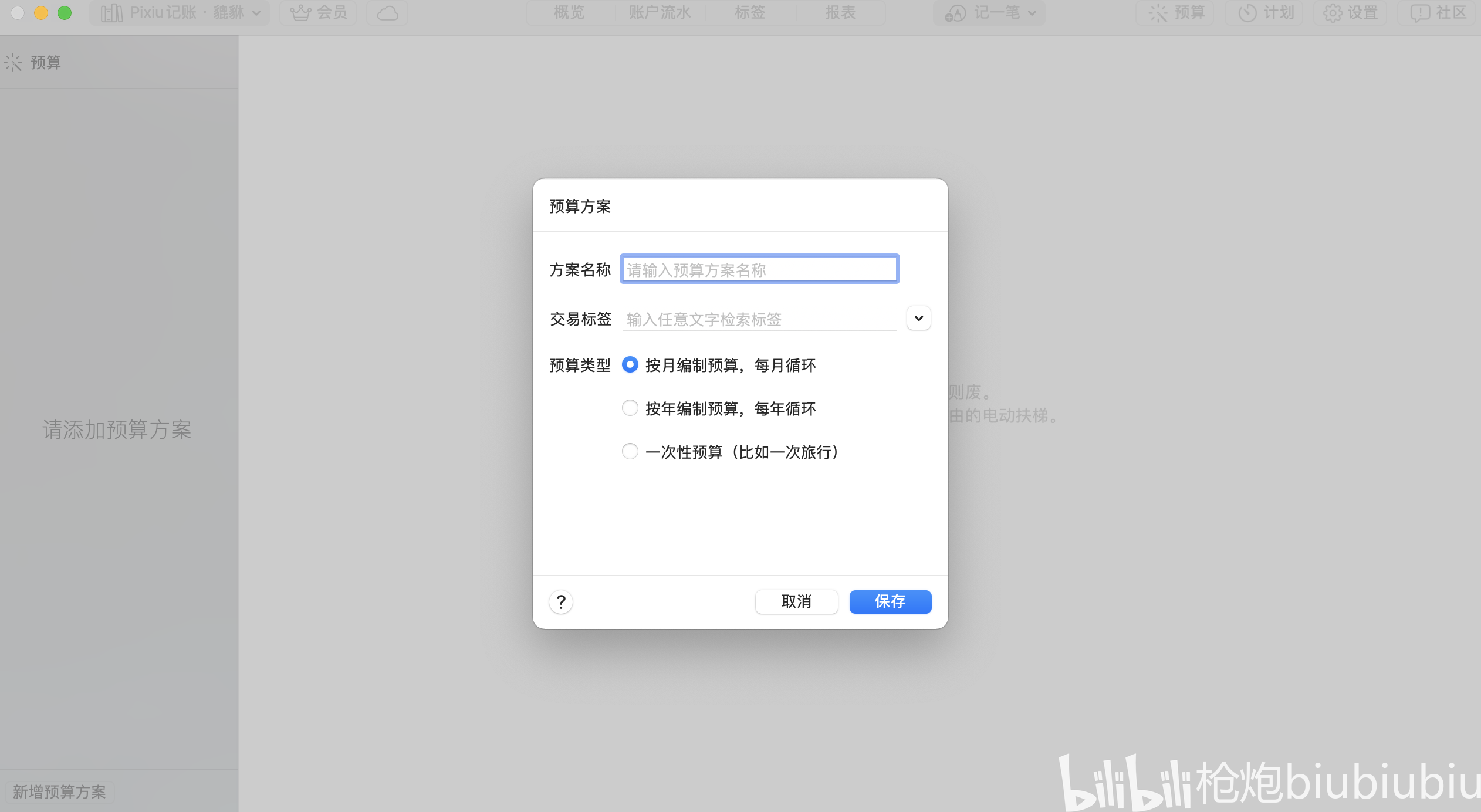
Task: Click the 保存 save button
Action: point(890,601)
